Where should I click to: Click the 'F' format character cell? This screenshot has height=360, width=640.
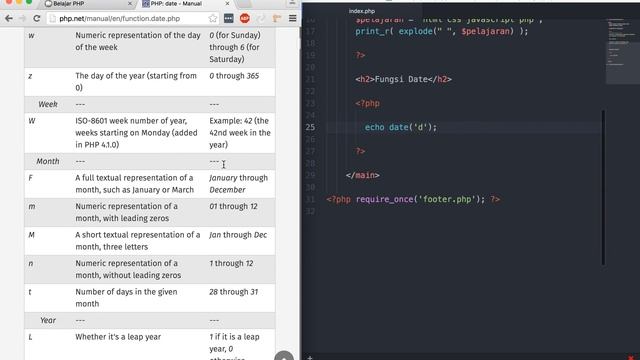click(x=30, y=178)
